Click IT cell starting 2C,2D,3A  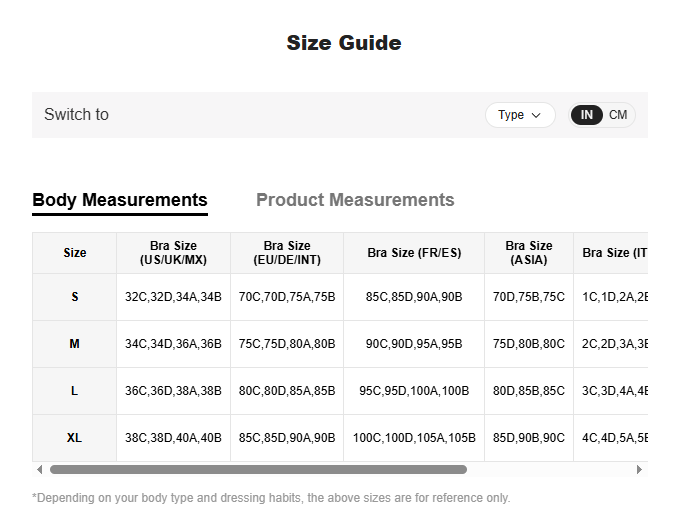tap(611, 344)
